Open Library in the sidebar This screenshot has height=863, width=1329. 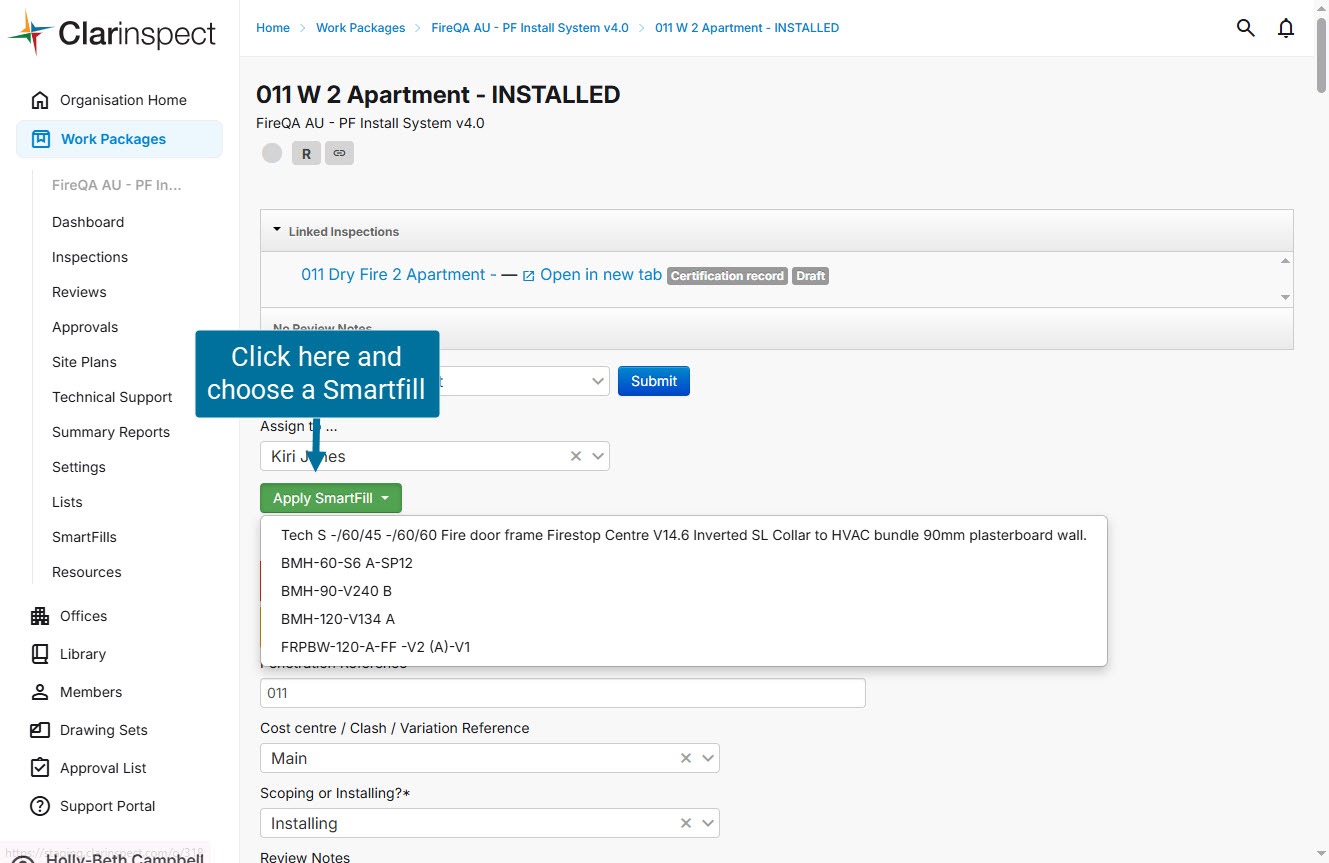pos(82,654)
